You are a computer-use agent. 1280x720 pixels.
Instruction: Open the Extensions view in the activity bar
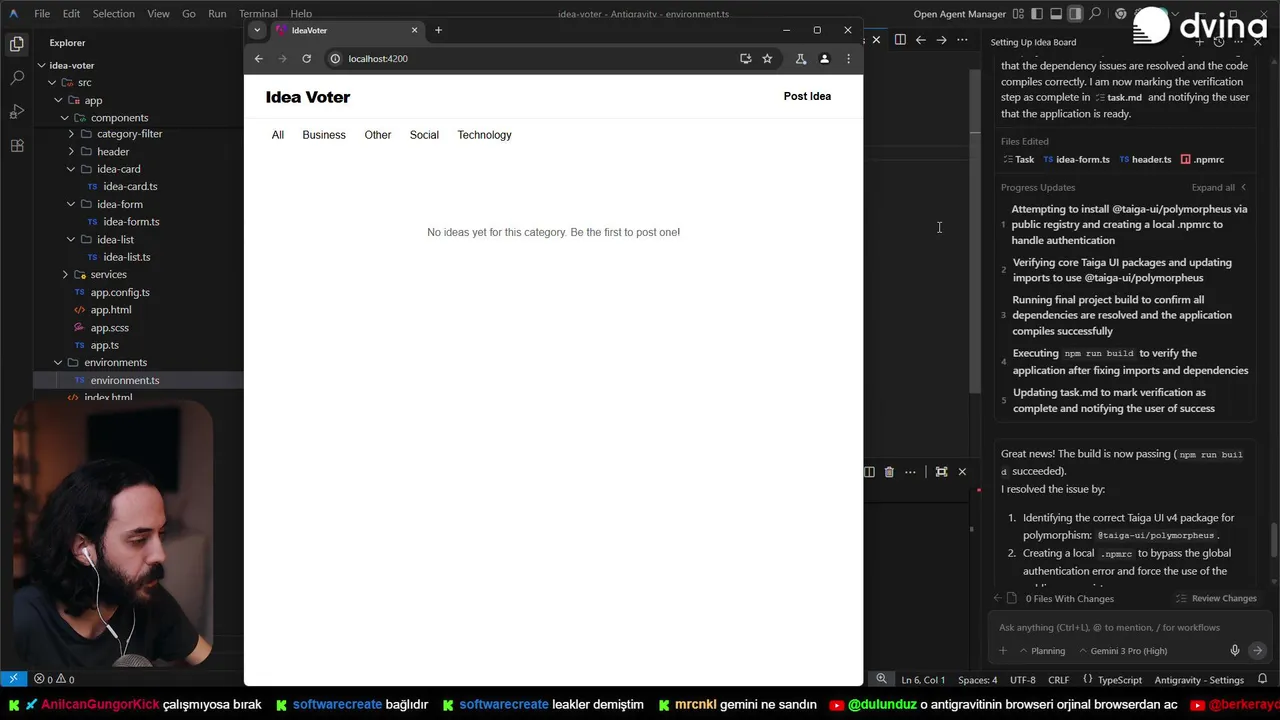pyautogui.click(x=17, y=146)
